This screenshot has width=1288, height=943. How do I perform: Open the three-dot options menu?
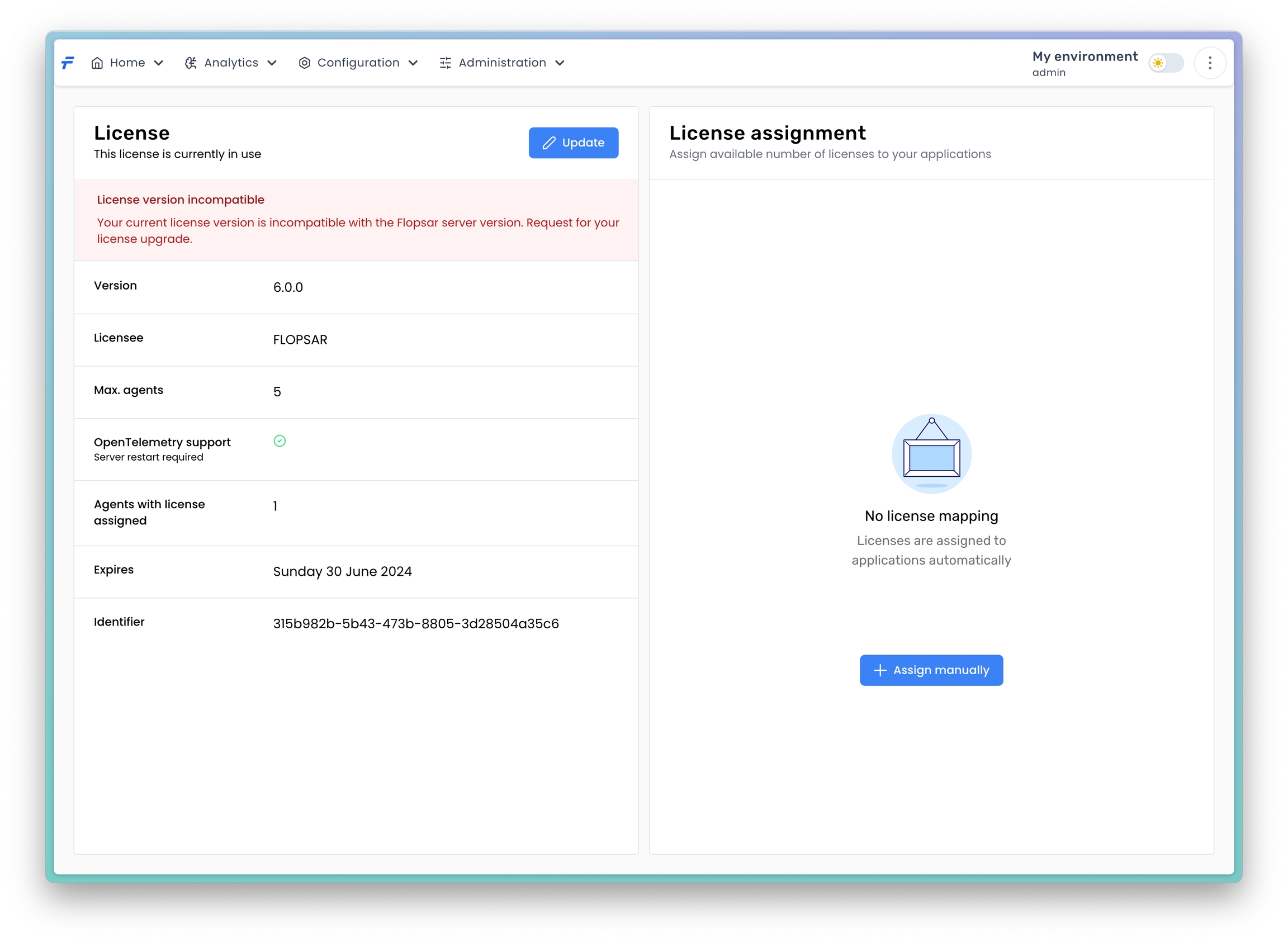tap(1209, 63)
